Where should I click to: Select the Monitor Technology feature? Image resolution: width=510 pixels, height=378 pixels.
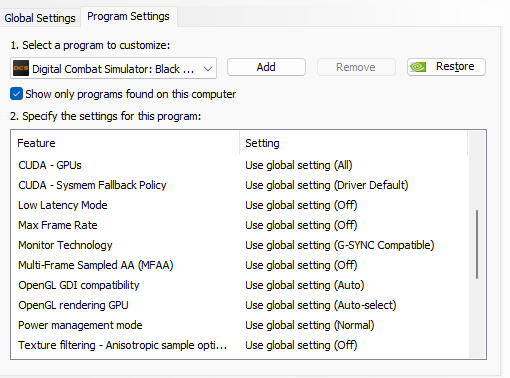(65, 245)
